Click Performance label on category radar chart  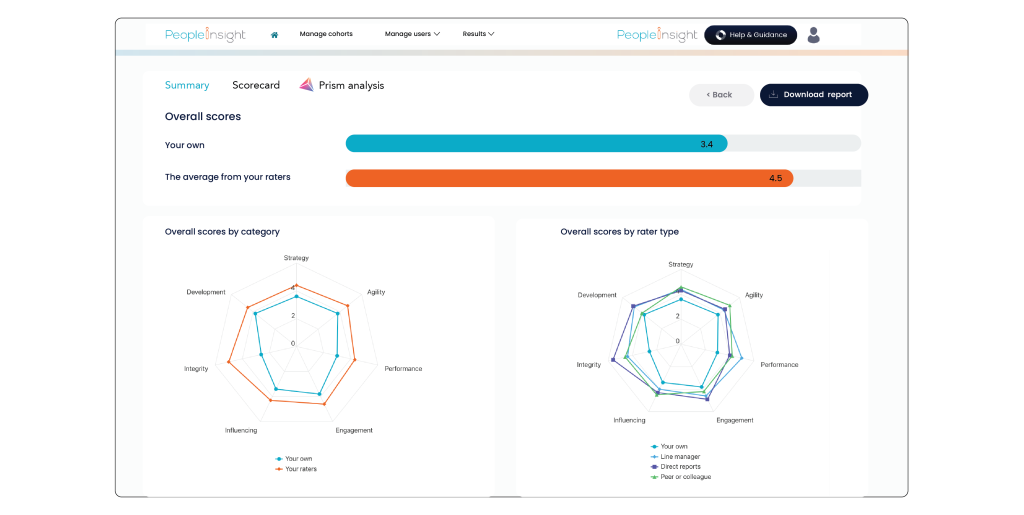403,369
